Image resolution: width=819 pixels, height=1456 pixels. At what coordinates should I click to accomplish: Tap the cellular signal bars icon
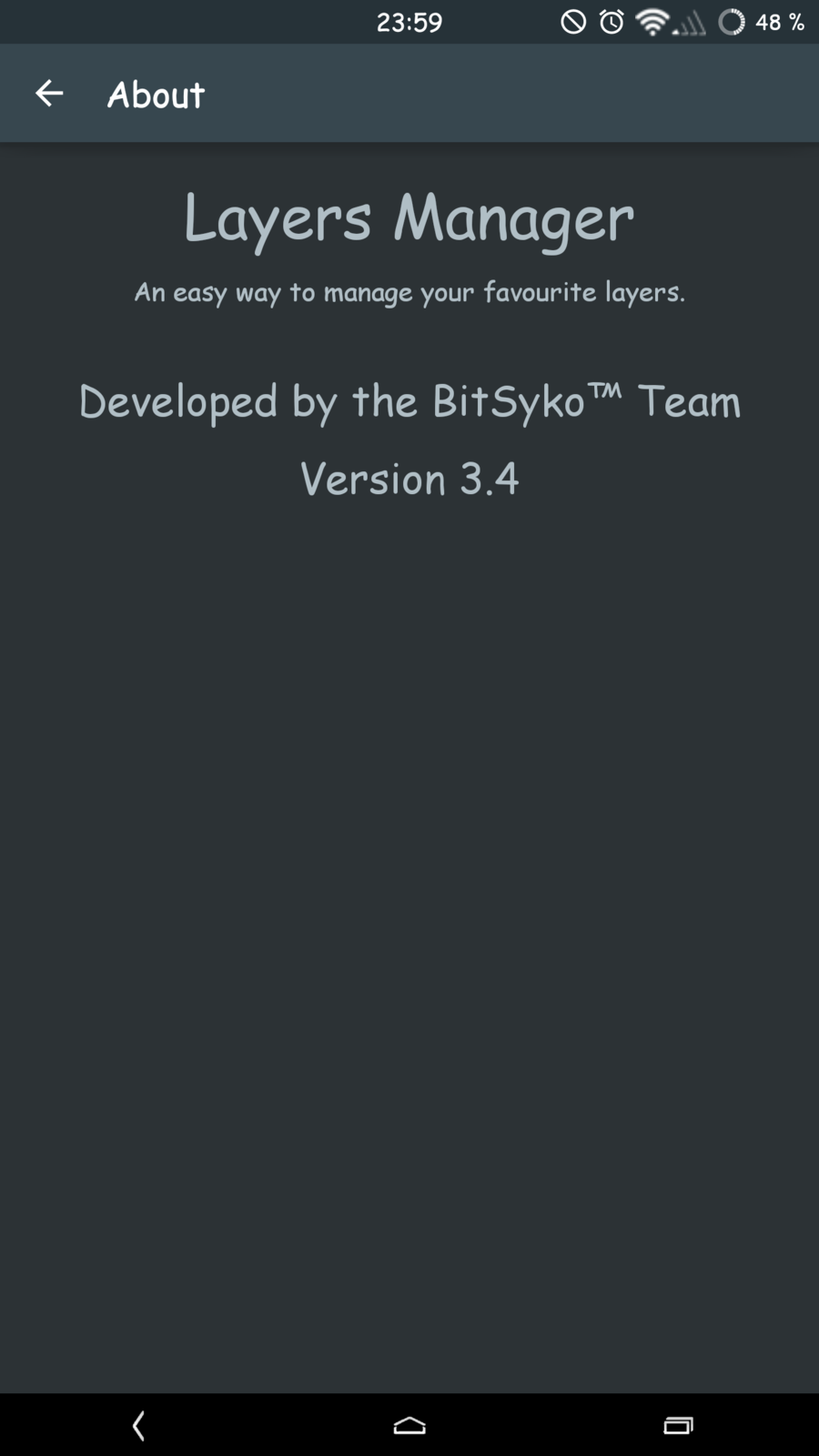tap(690, 24)
